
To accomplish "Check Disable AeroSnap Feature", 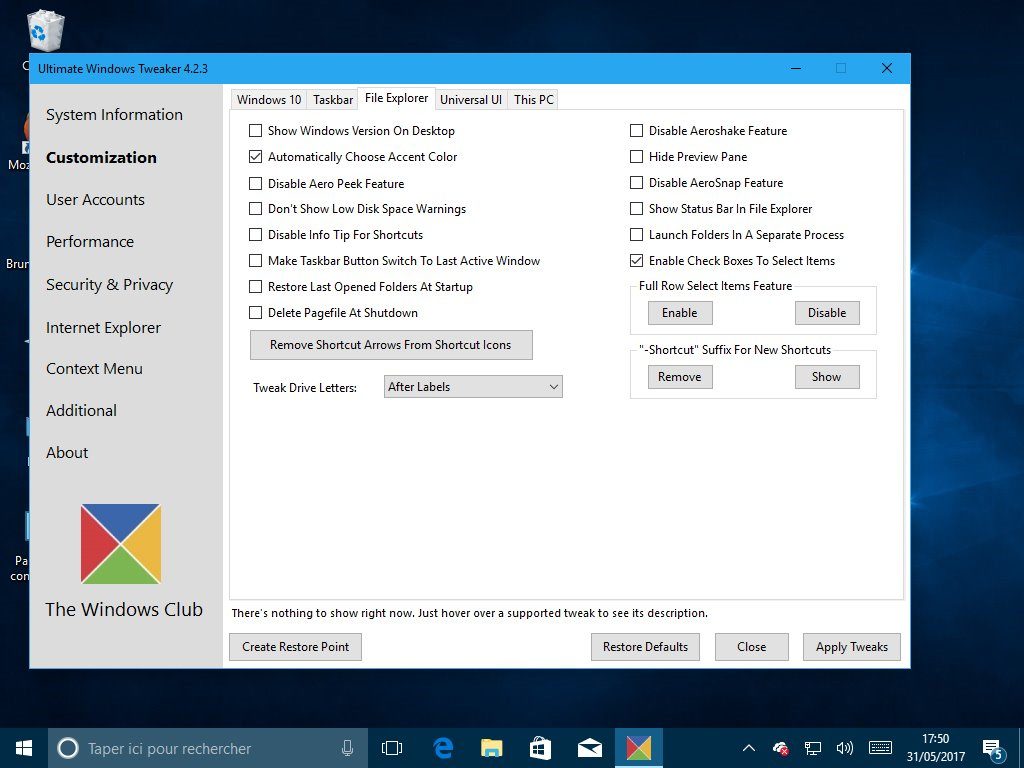I will 636,183.
